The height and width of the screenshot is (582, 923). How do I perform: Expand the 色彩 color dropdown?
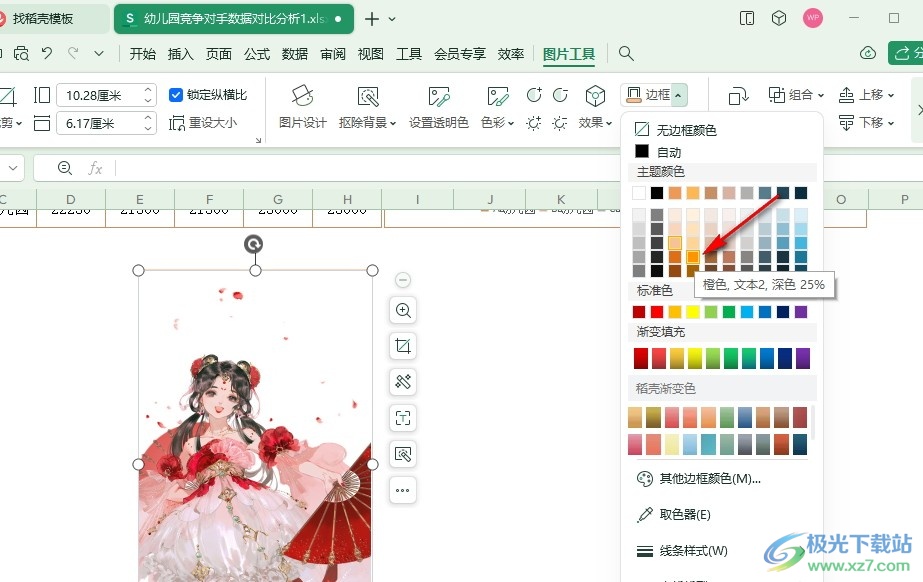[511, 123]
